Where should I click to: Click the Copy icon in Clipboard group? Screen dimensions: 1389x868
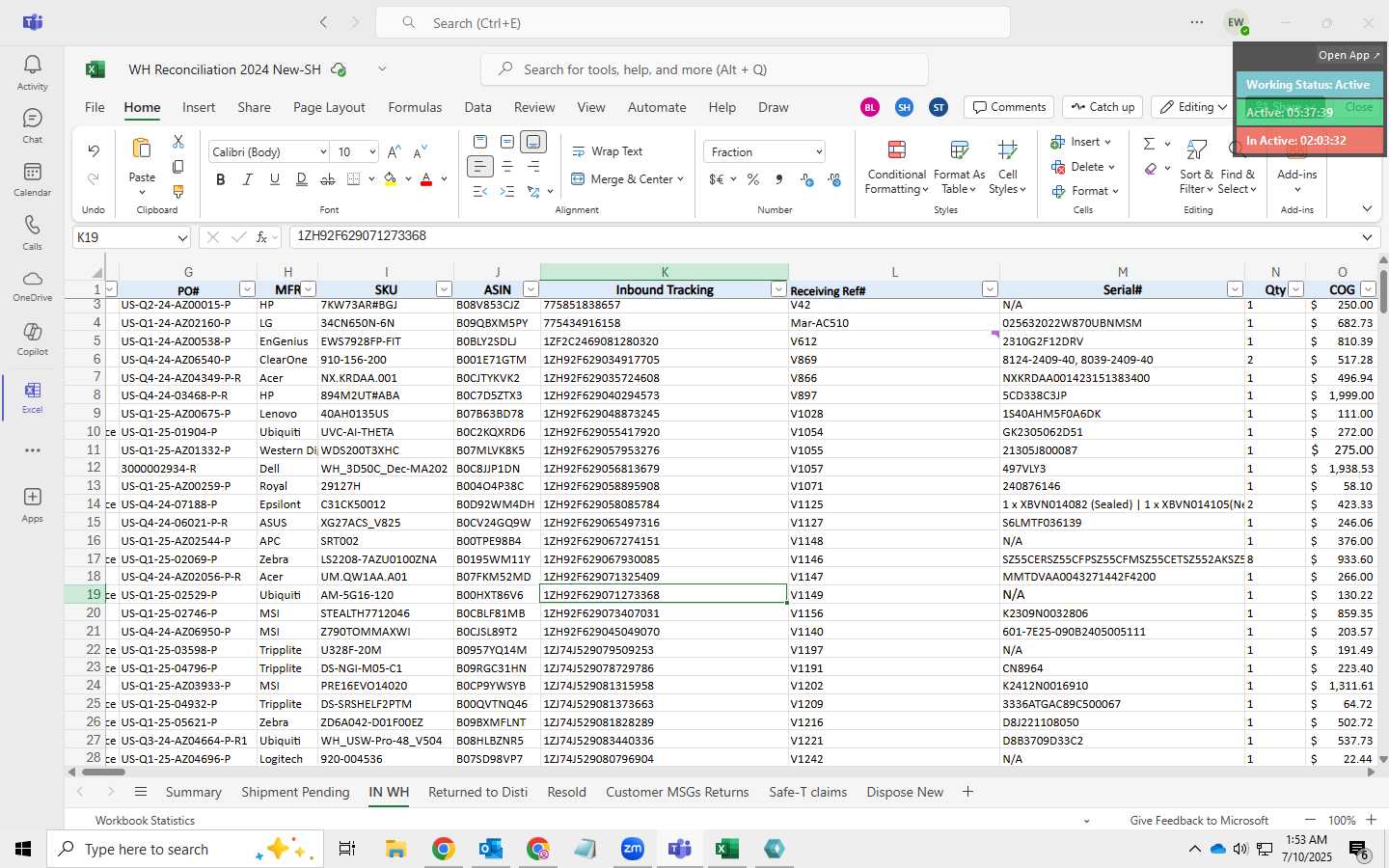coord(178,167)
